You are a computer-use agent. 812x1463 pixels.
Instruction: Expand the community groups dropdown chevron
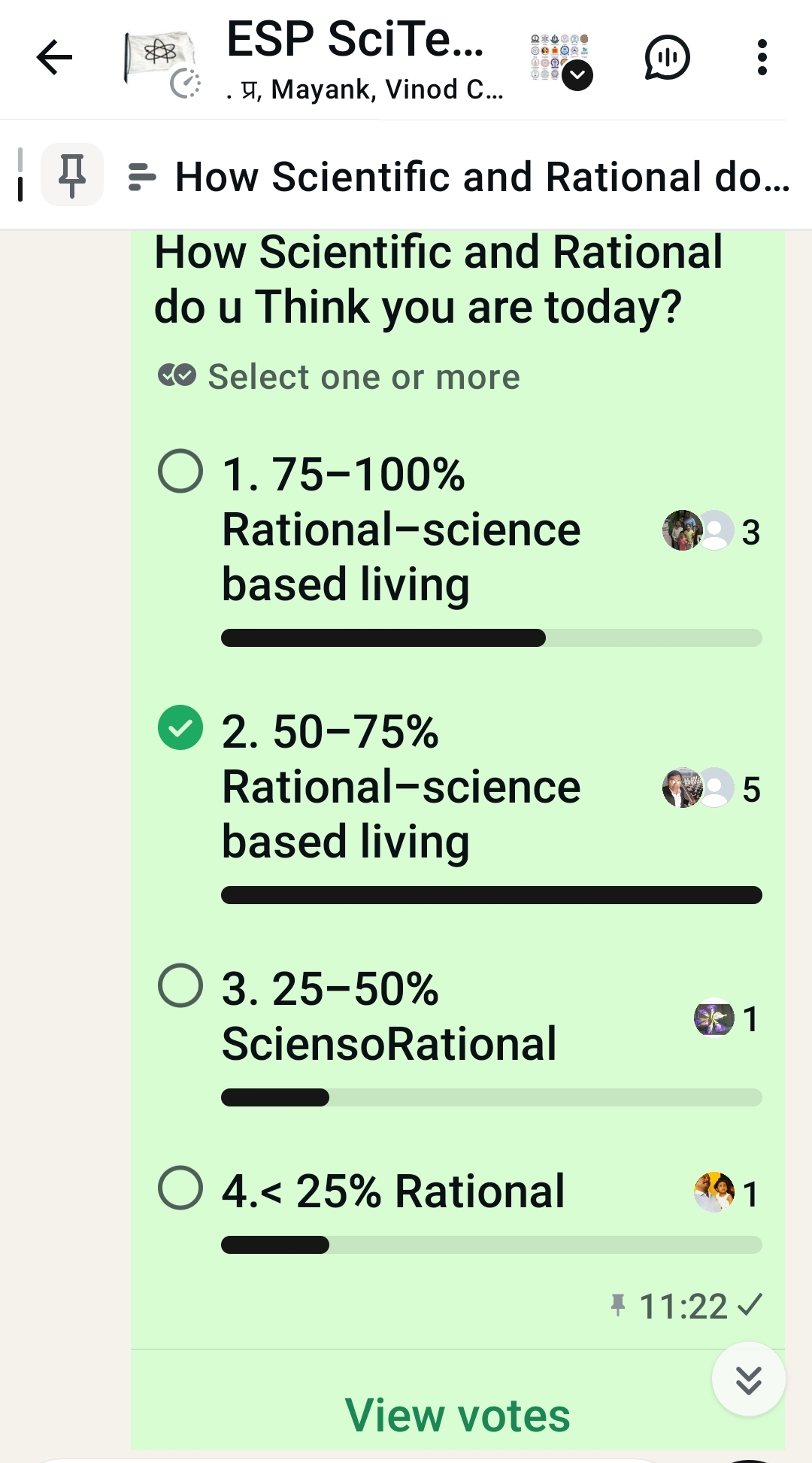pyautogui.click(x=577, y=75)
